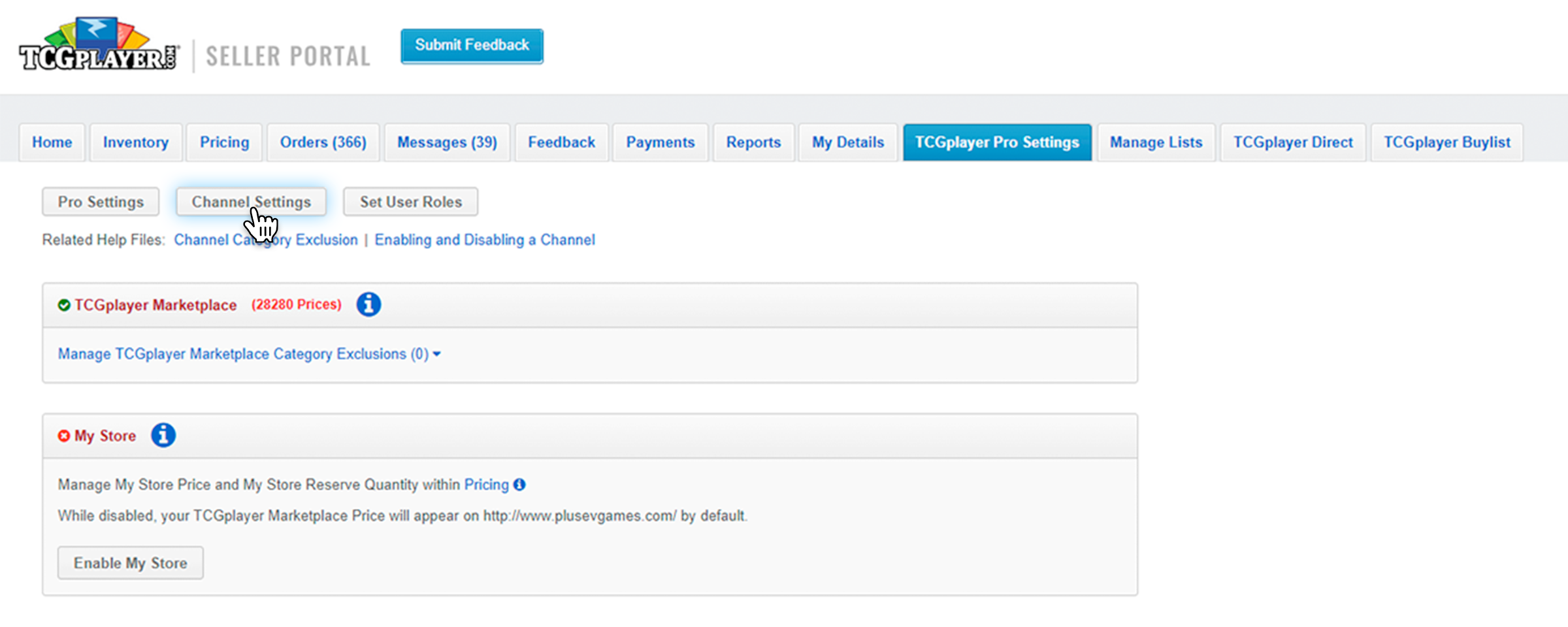Image resolution: width=1568 pixels, height=627 pixels.
Task: Click the SELLER PORTAL heading text
Action: click(288, 56)
